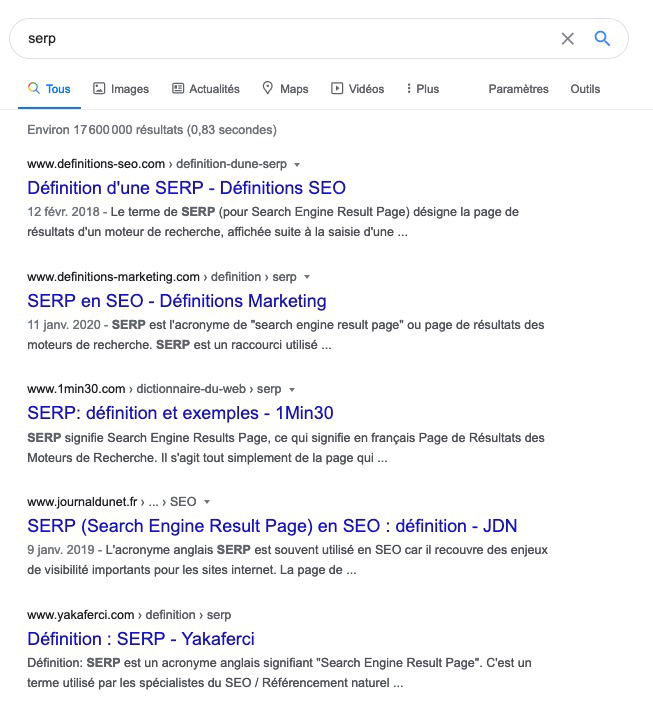Expand the arrow next to journaldunet.fr URL
Screen dimensions: 653x713
[207, 502]
